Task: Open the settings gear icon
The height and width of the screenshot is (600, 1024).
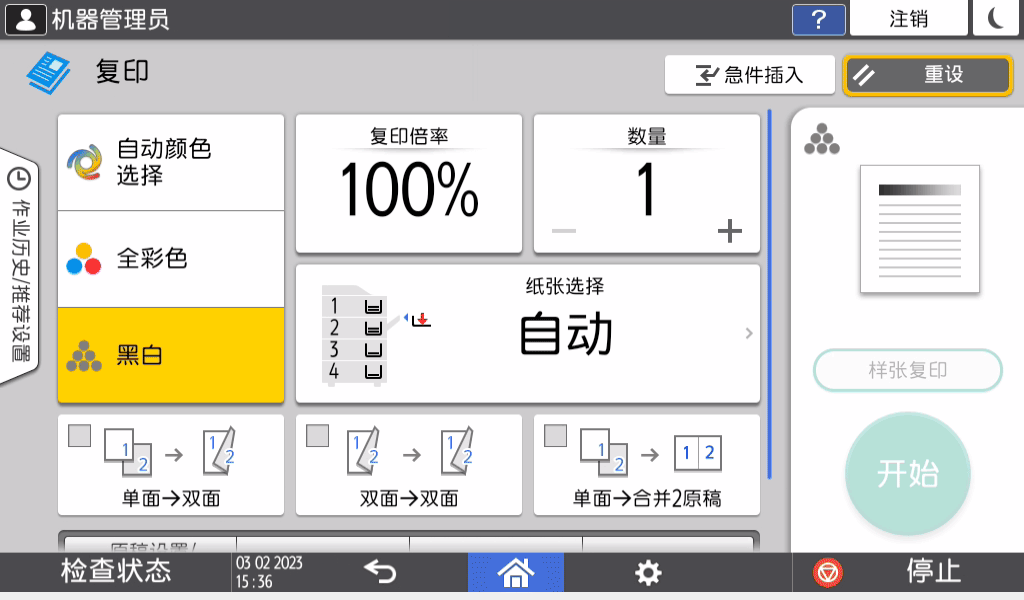Action: [648, 572]
